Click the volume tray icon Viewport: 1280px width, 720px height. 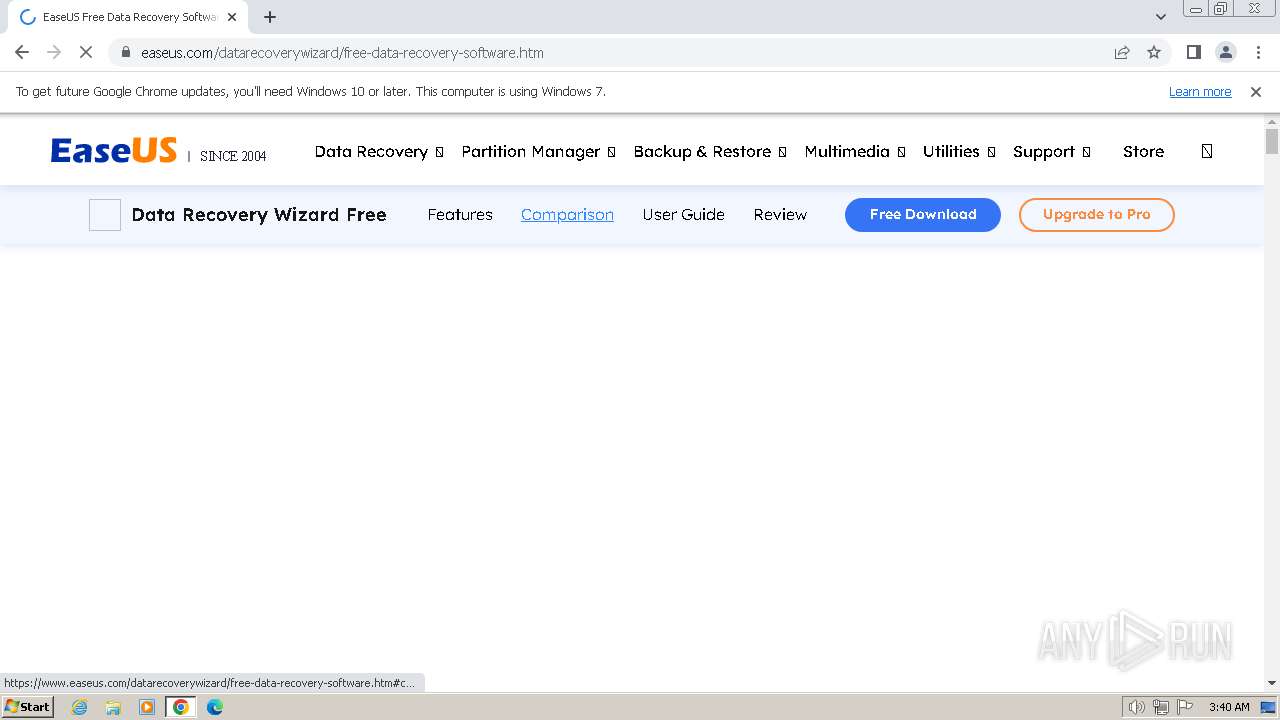[1136, 707]
